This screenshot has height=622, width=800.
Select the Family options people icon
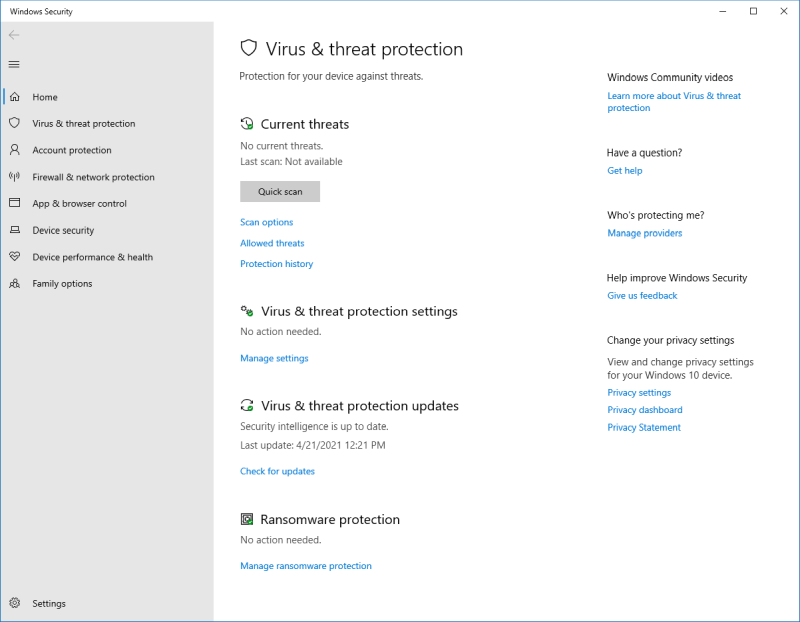click(14, 284)
